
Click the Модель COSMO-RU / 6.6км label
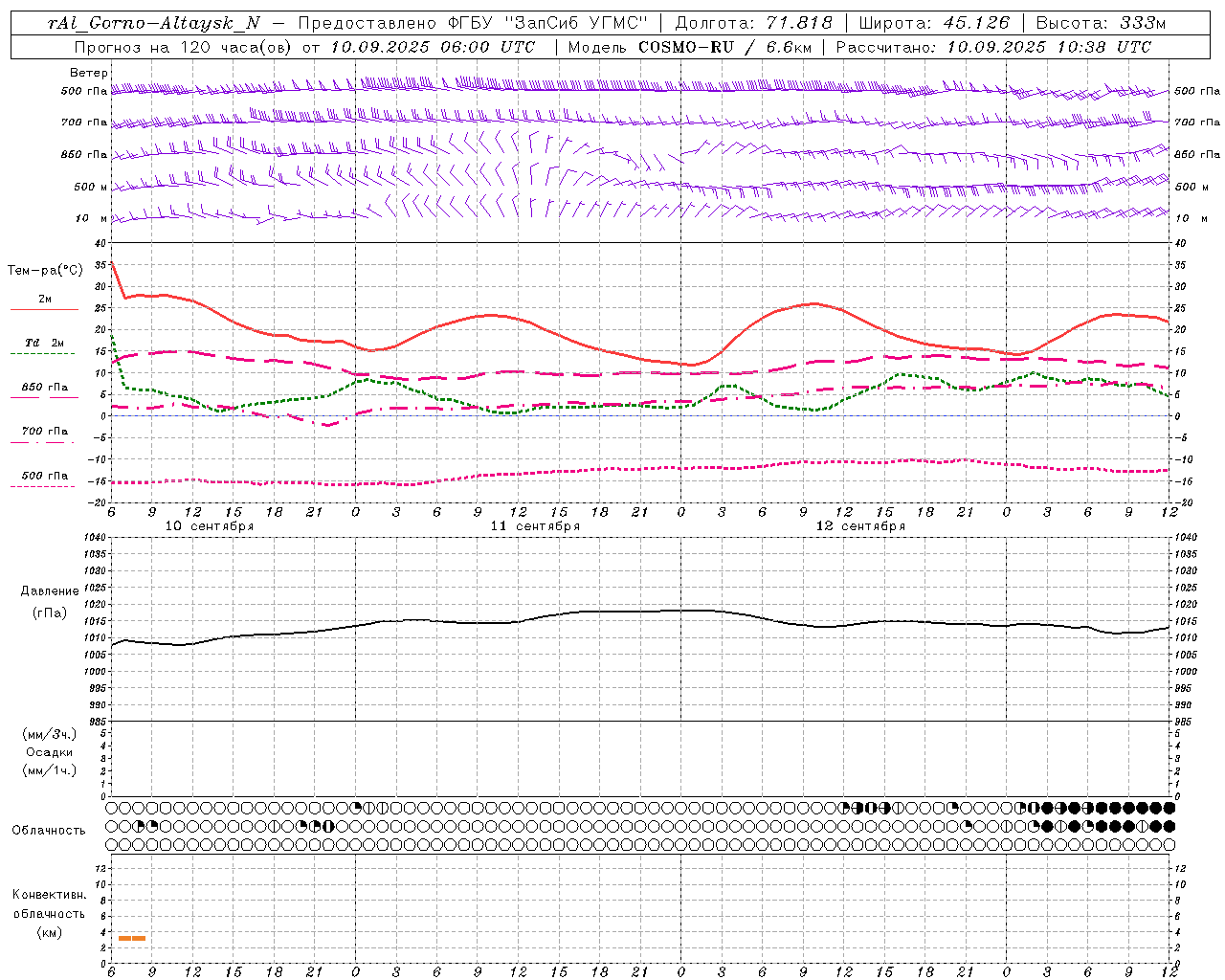tap(689, 47)
